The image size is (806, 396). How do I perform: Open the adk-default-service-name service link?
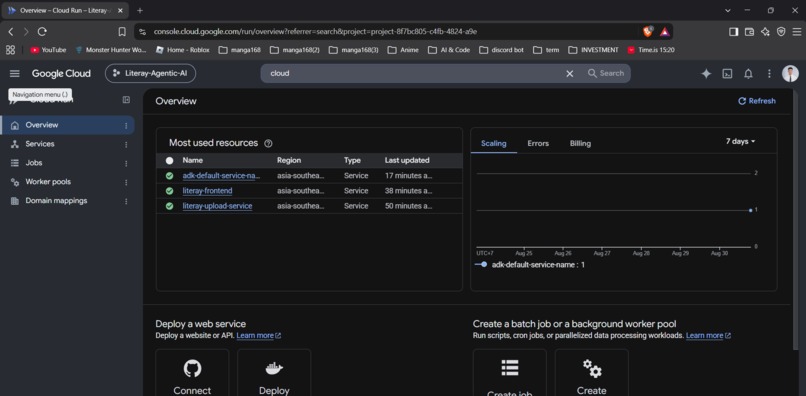click(x=221, y=176)
